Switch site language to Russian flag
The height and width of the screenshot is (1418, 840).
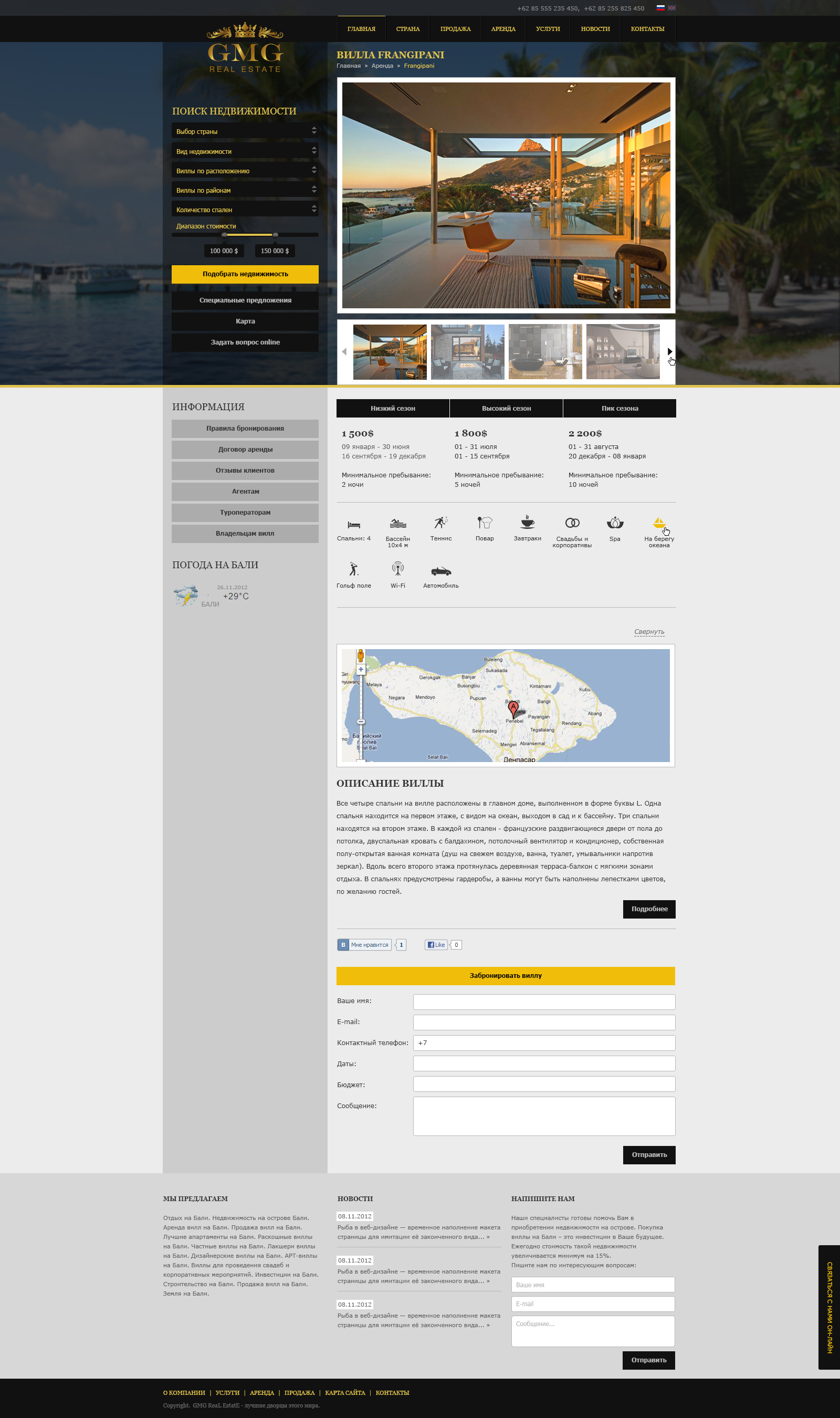click(x=660, y=8)
